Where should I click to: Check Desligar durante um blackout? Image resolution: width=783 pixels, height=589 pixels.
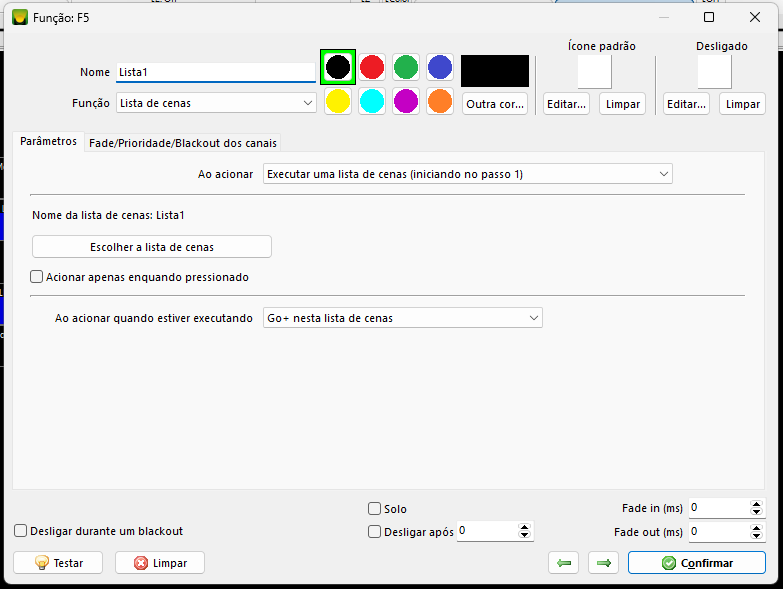click(x=21, y=531)
